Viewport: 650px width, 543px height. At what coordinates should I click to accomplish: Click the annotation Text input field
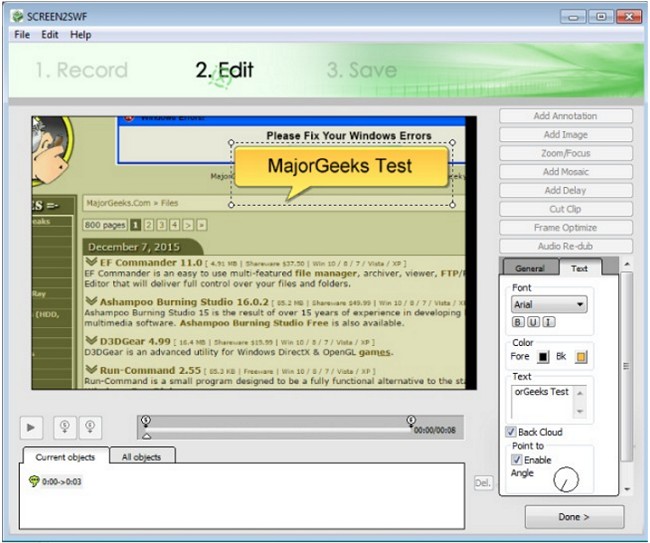(543, 402)
